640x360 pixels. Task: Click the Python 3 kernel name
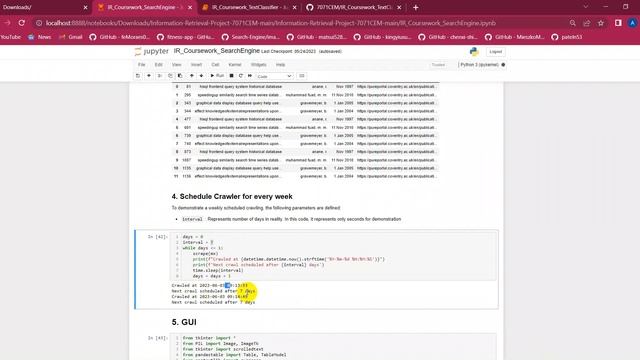480,65
